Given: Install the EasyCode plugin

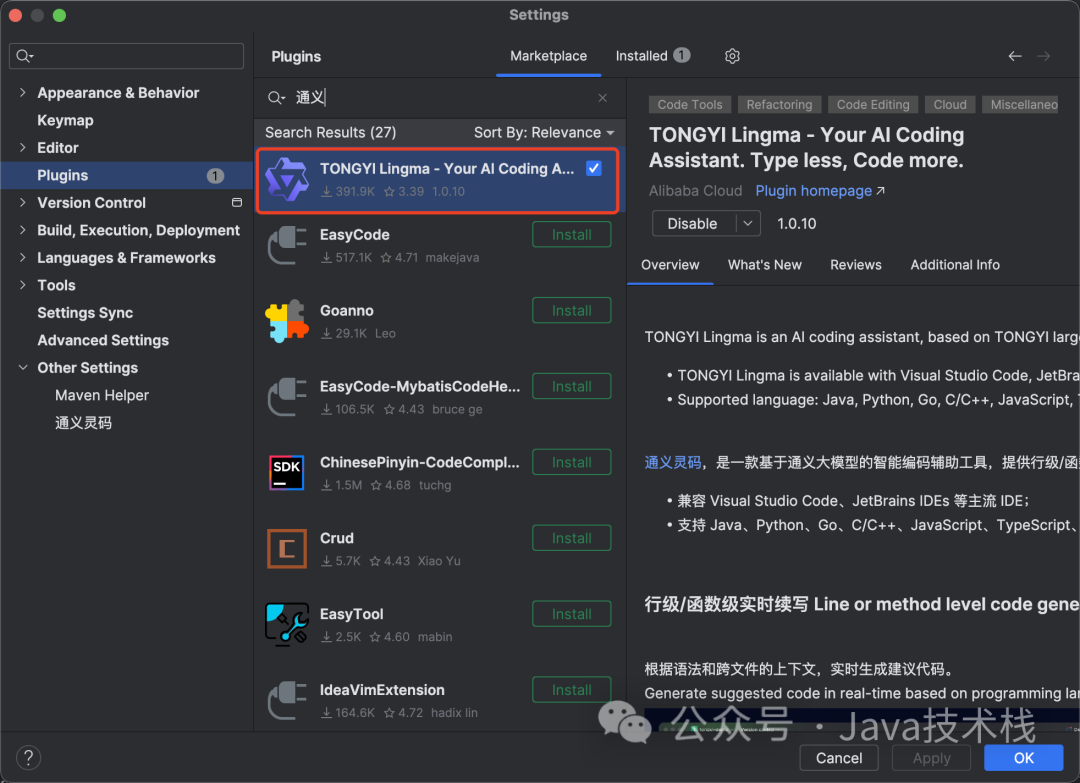Looking at the screenshot, I should point(572,235).
